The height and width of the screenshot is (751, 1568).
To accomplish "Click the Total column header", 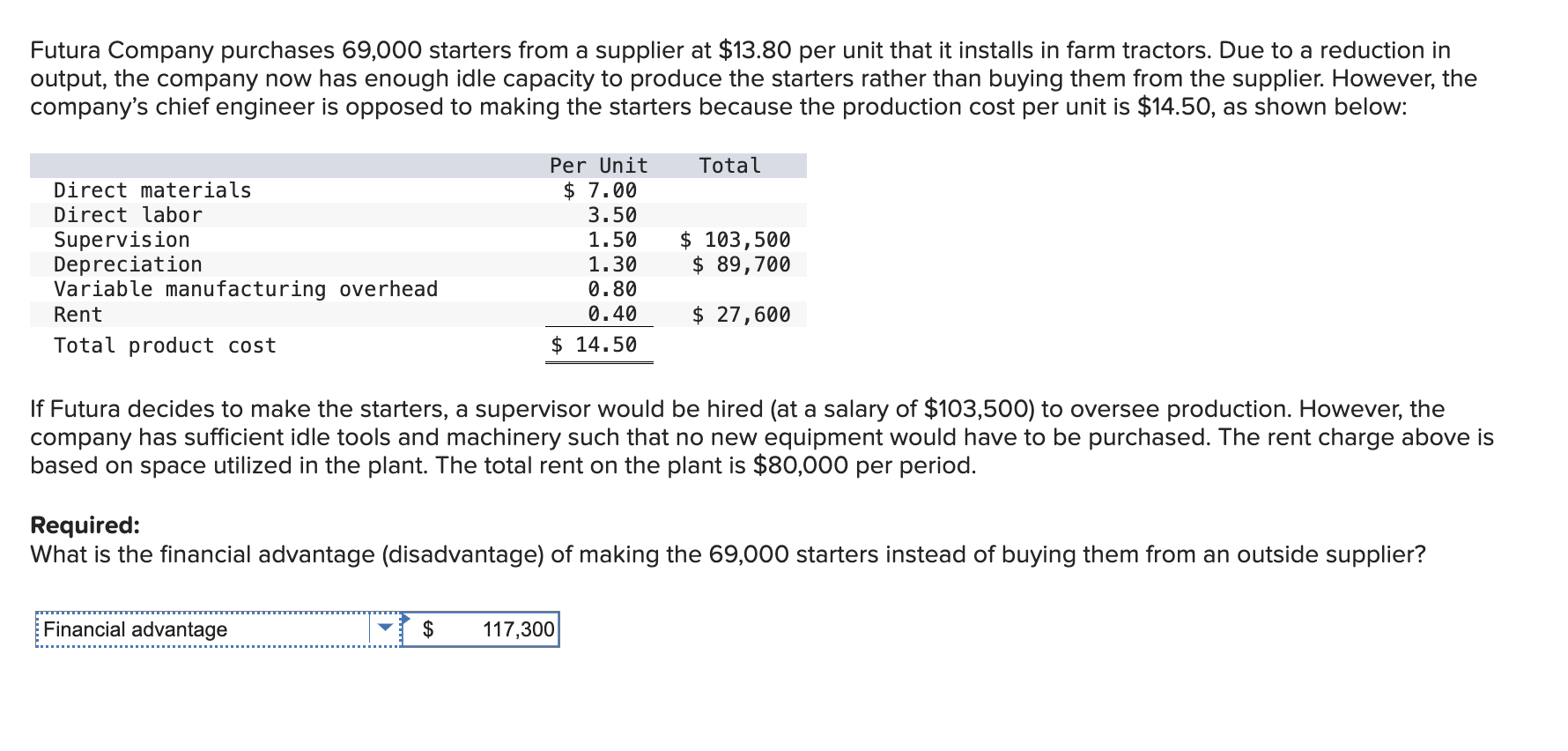I will [729, 166].
